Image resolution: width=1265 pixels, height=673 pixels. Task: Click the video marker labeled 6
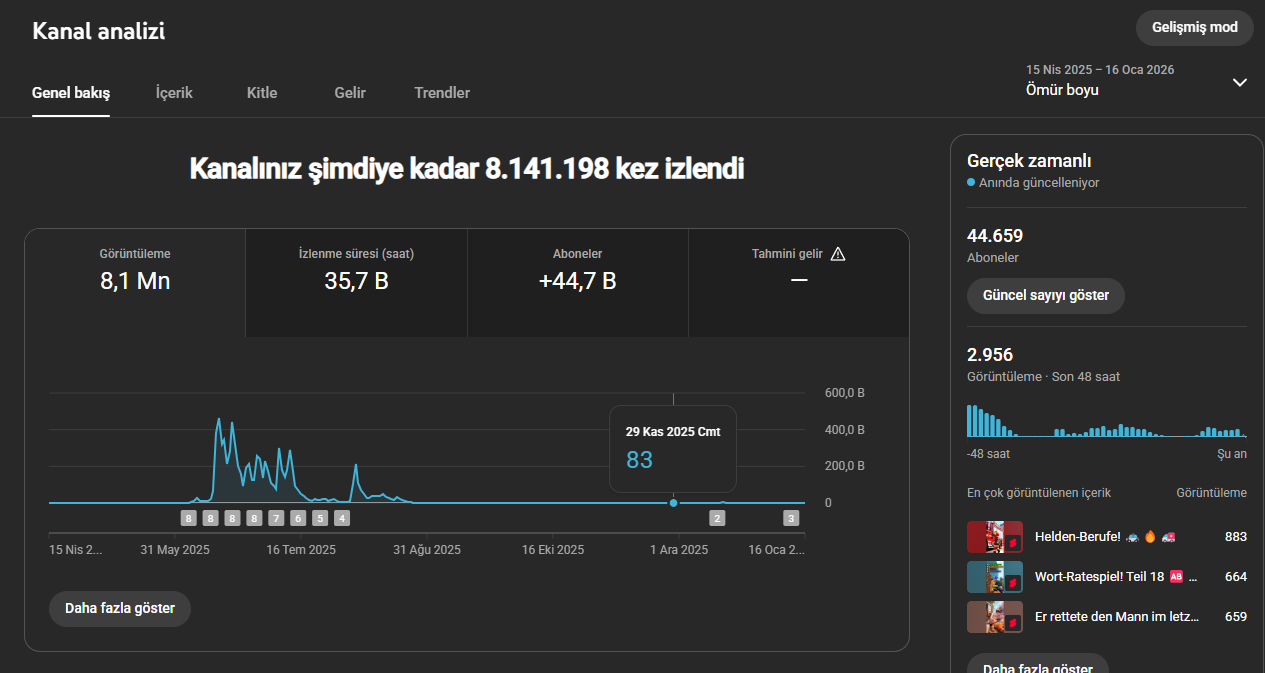coord(298,518)
